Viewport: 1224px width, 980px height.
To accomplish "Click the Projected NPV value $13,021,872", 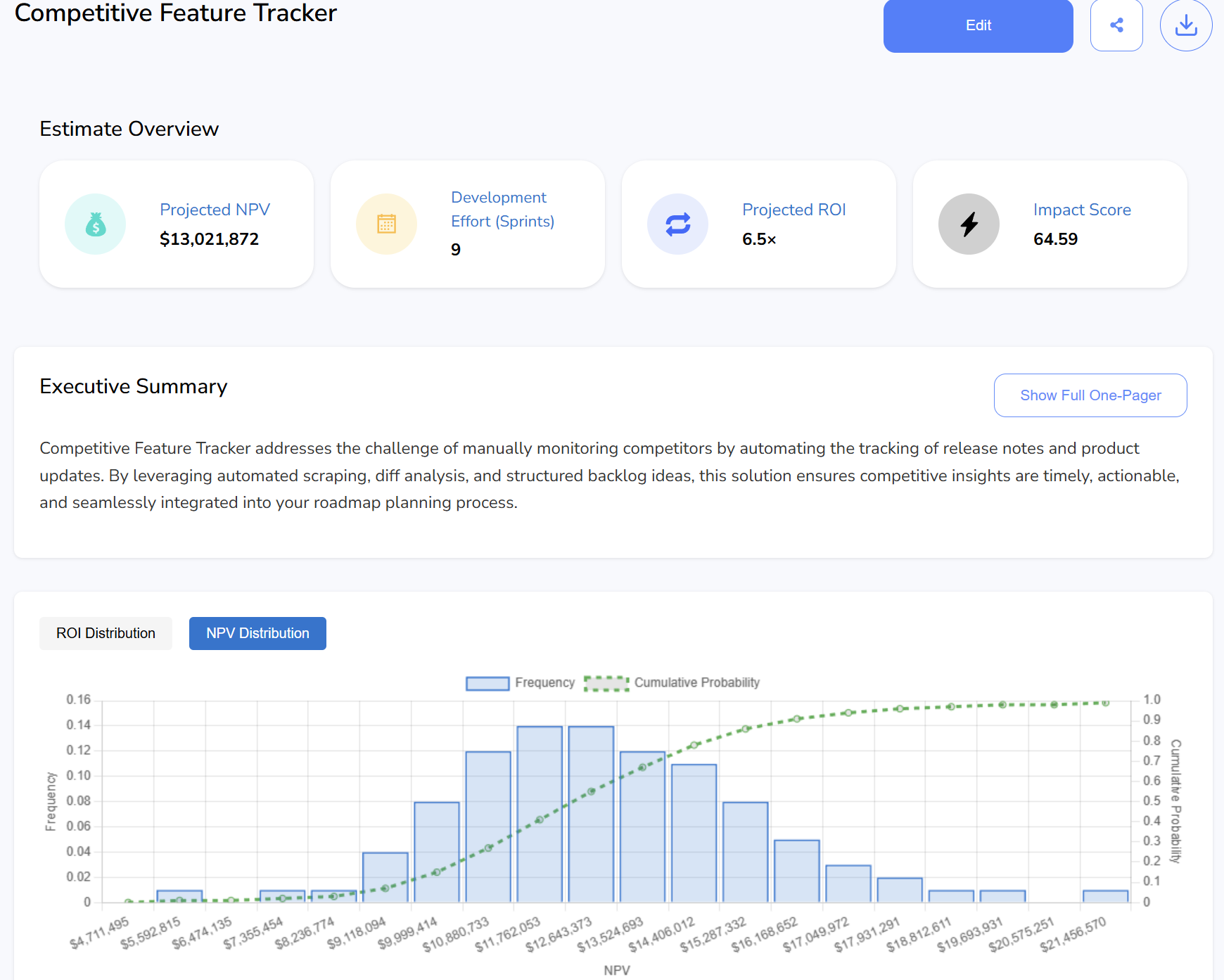I will pyautogui.click(x=209, y=239).
